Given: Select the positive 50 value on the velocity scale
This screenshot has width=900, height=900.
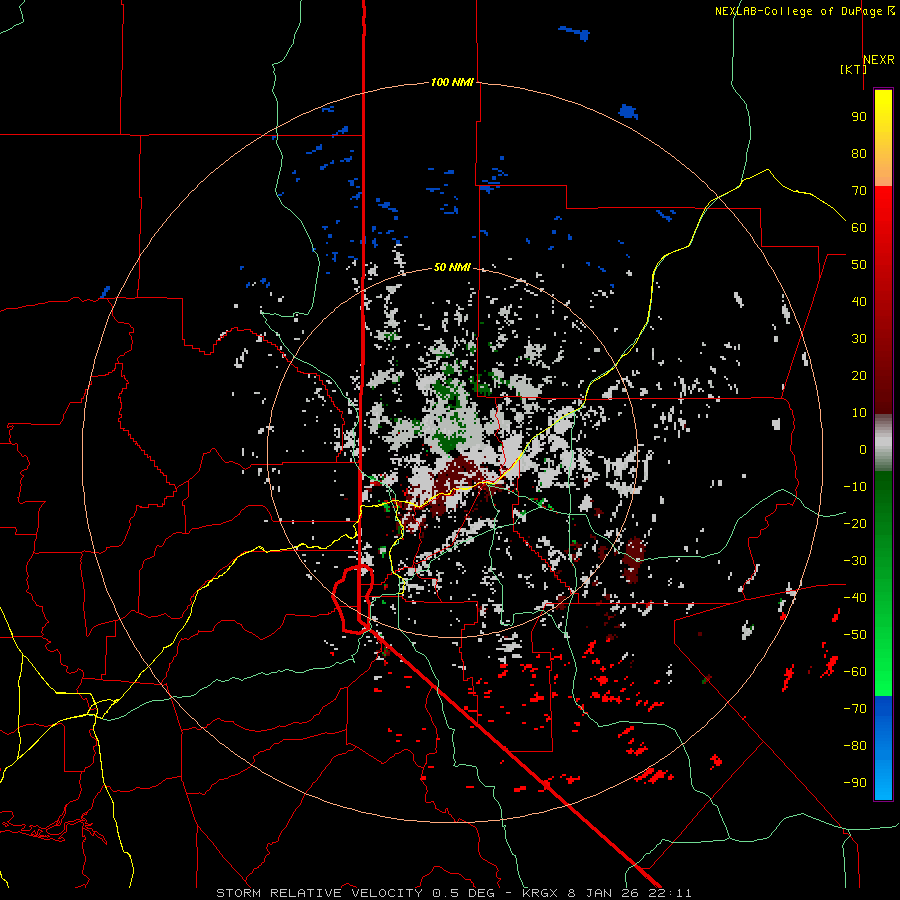Looking at the screenshot, I should point(859,265).
